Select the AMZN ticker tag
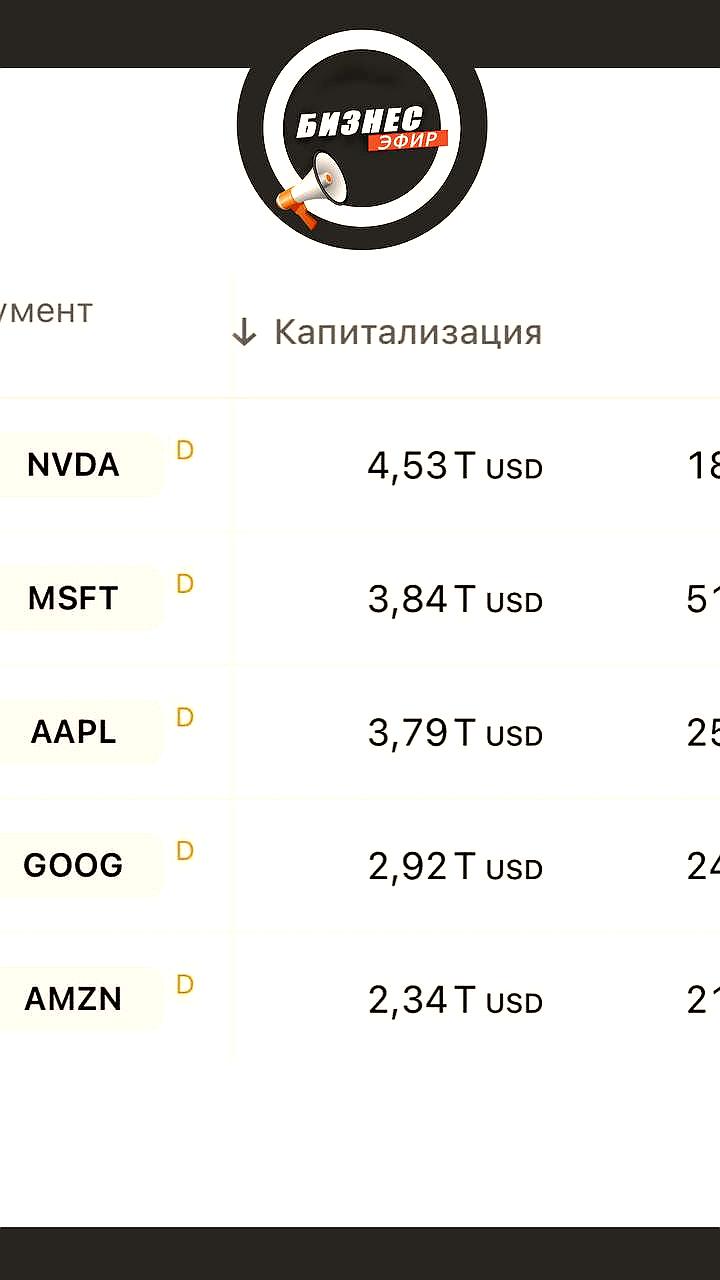720x1280 pixels. [x=74, y=999]
